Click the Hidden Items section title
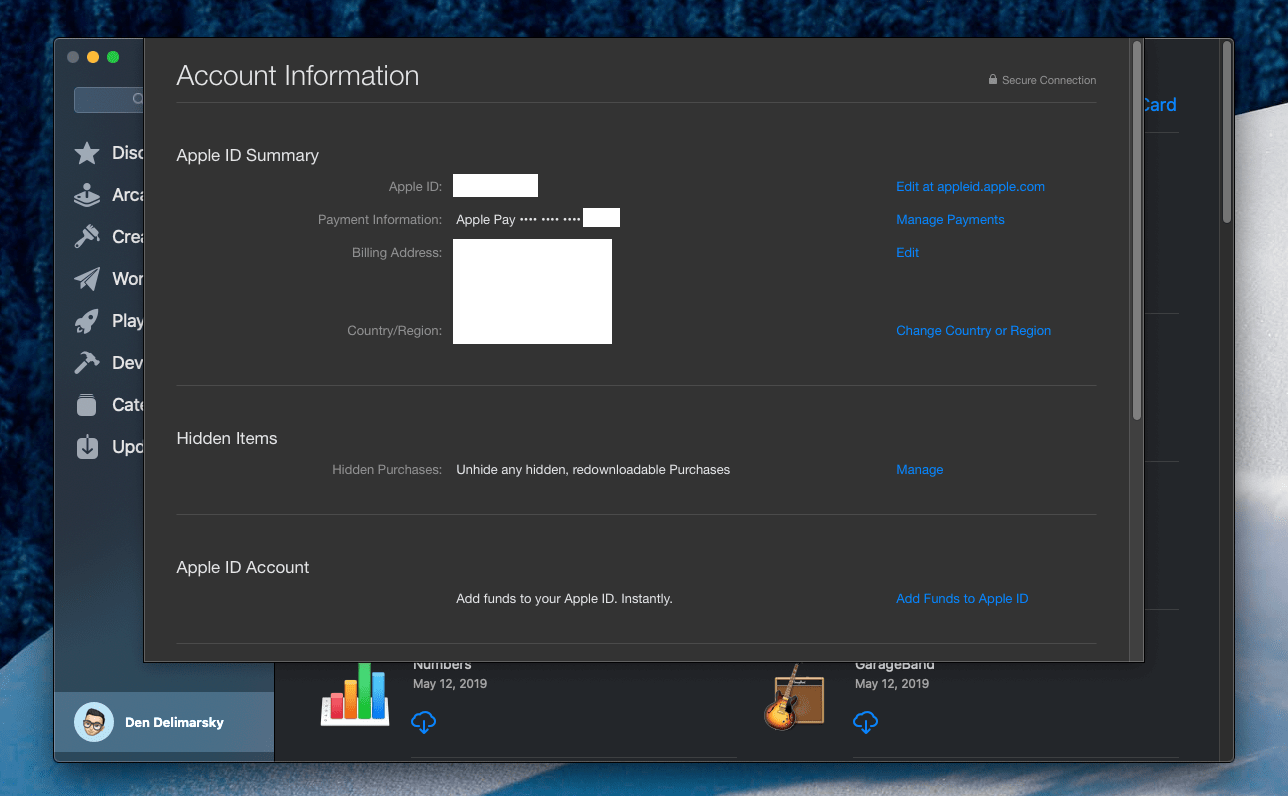Screen dimensions: 1288x796 [x=227, y=438]
